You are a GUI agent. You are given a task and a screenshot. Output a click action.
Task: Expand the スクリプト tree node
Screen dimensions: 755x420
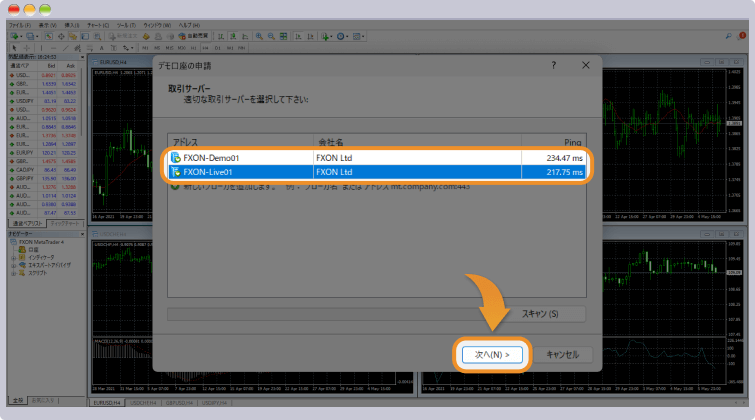click(13, 273)
